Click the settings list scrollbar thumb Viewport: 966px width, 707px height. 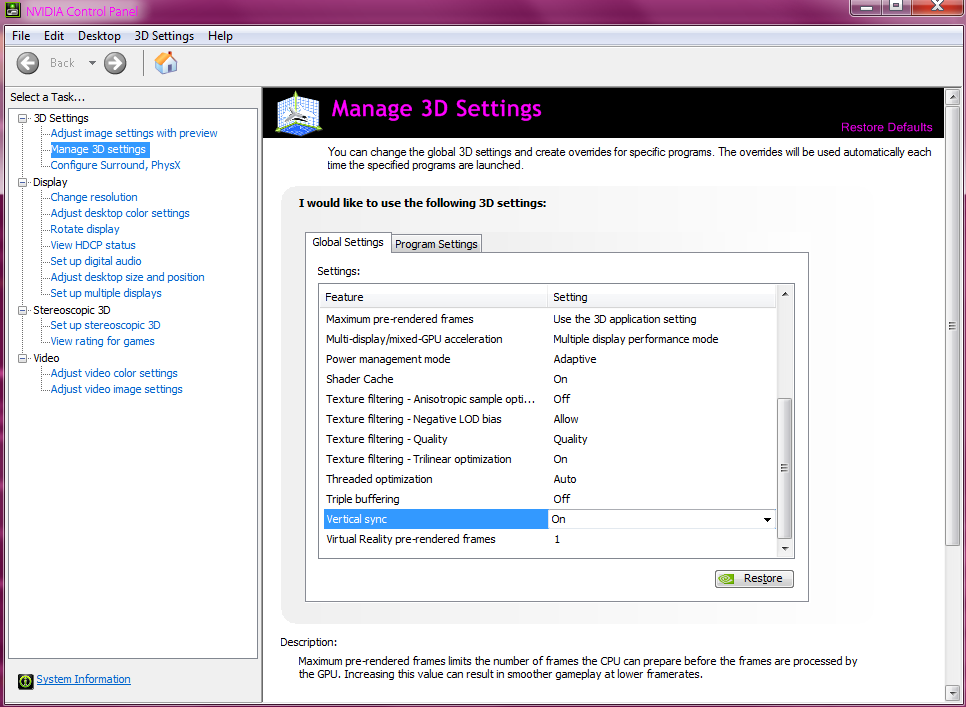784,468
